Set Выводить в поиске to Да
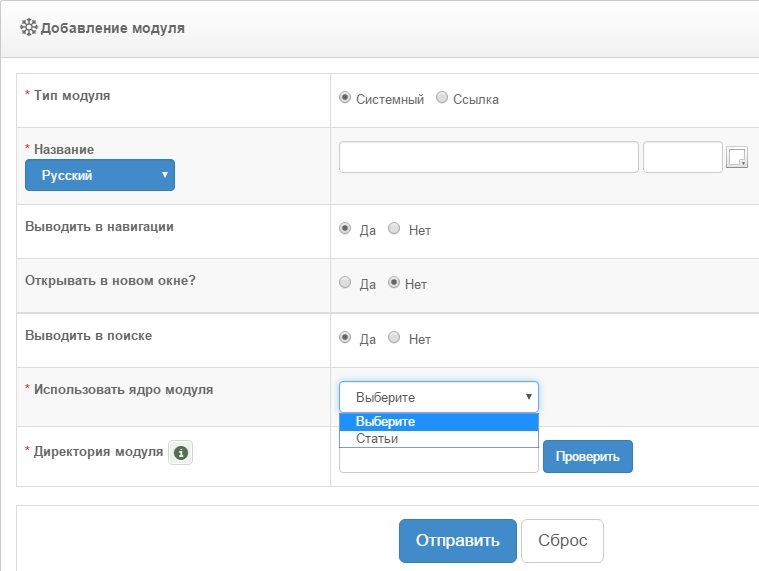Image resolution: width=759 pixels, height=571 pixels. 345,338
